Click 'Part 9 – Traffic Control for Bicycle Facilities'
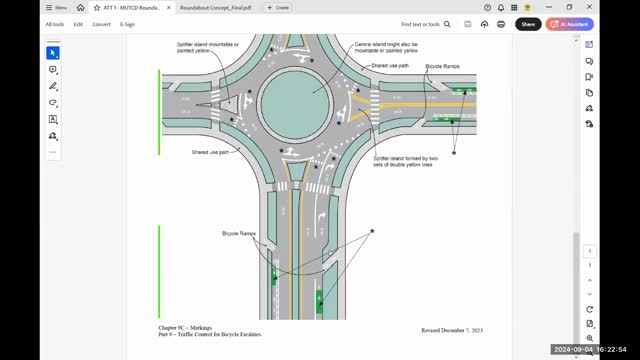The height and width of the screenshot is (360, 640). point(209,334)
